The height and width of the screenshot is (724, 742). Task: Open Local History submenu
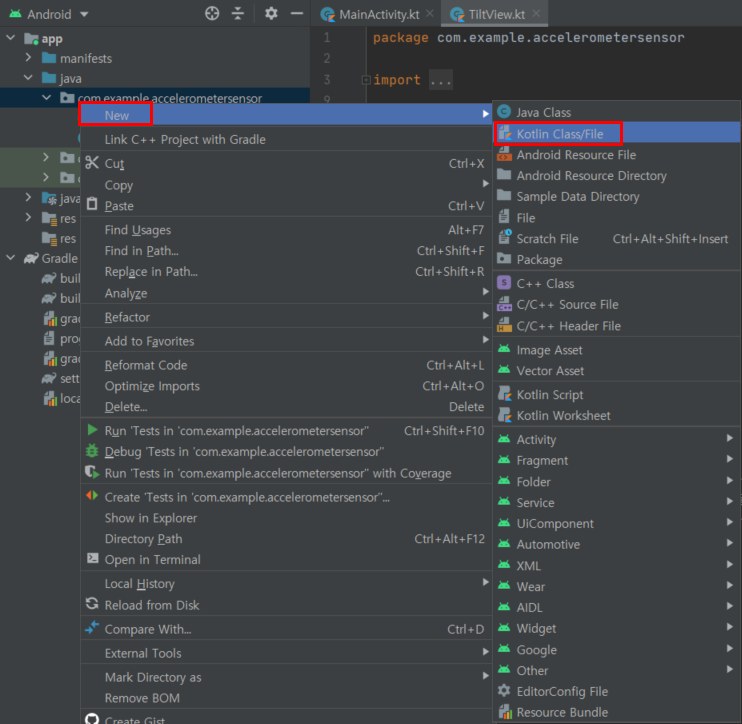(x=286, y=584)
